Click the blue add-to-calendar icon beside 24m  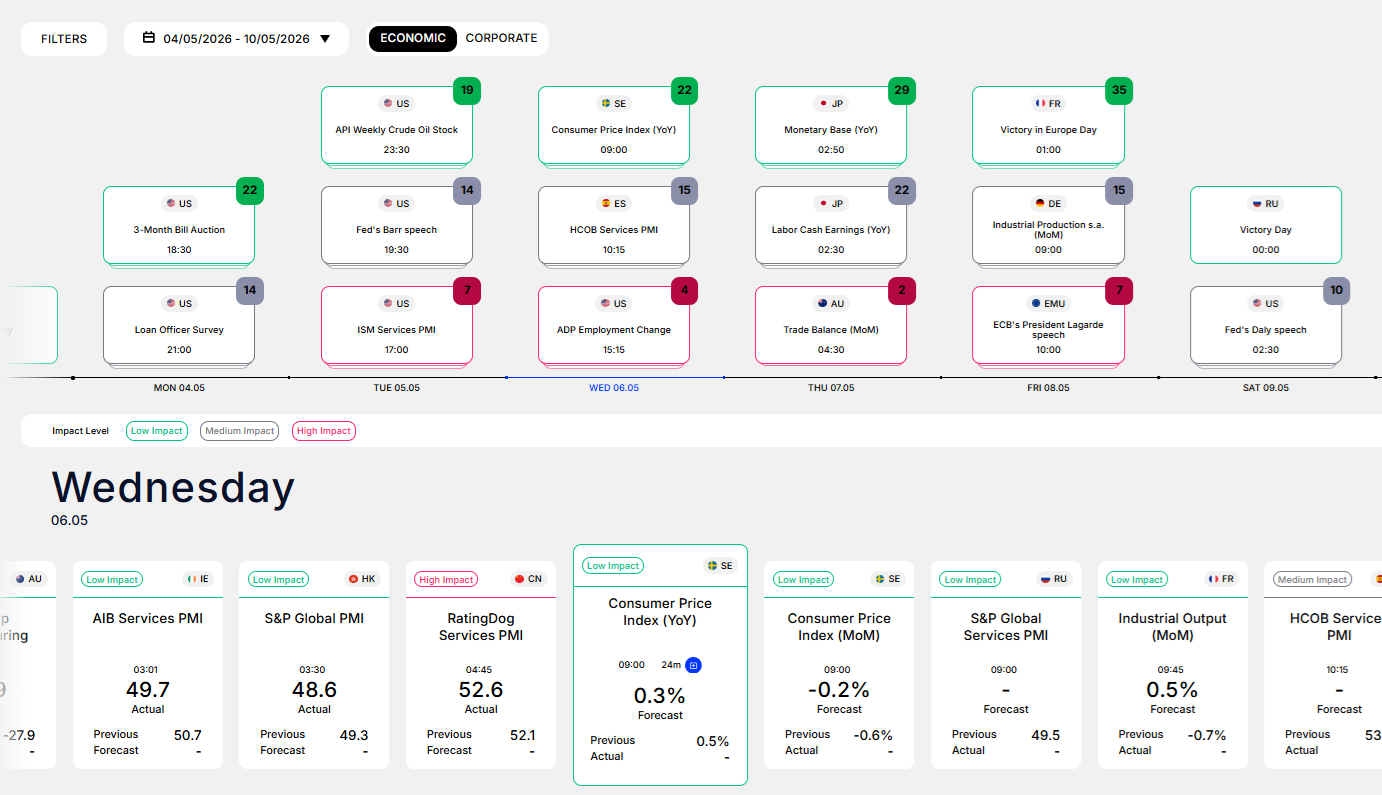point(693,665)
